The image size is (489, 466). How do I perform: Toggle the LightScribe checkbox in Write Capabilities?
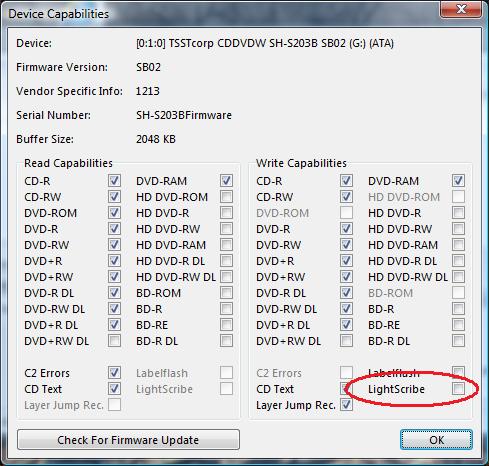(458, 389)
